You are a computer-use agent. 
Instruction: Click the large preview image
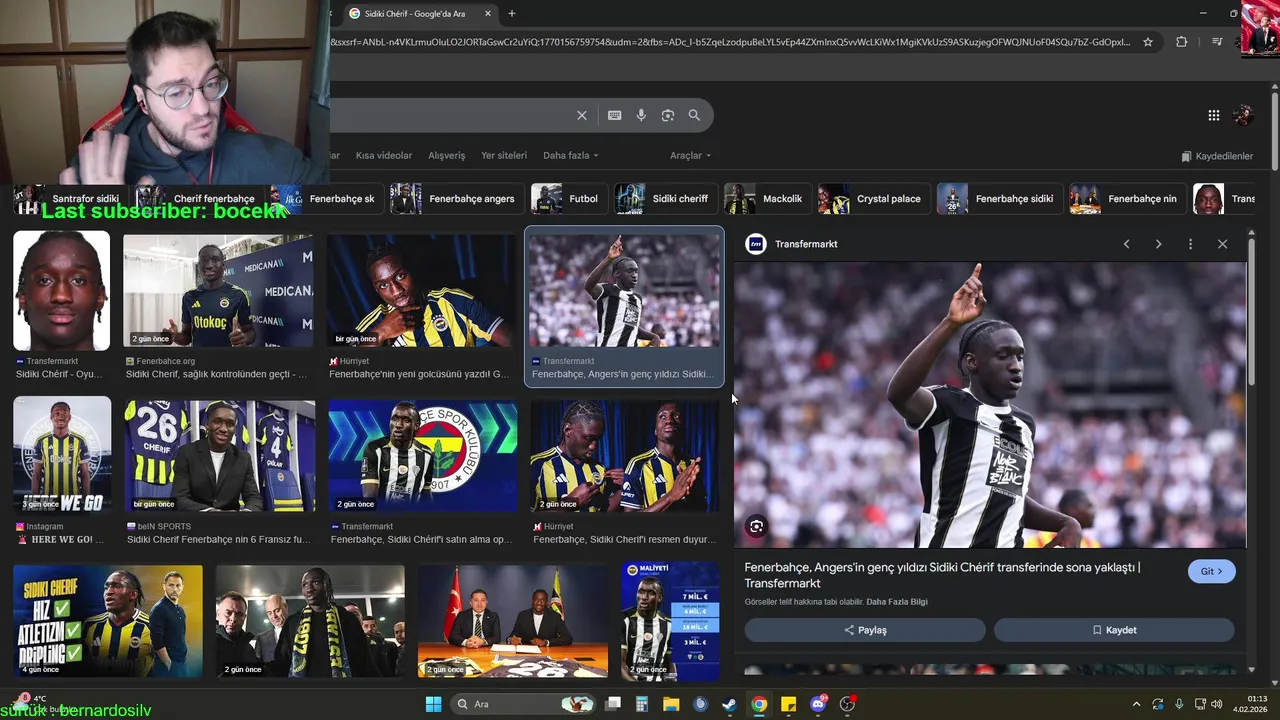click(990, 405)
